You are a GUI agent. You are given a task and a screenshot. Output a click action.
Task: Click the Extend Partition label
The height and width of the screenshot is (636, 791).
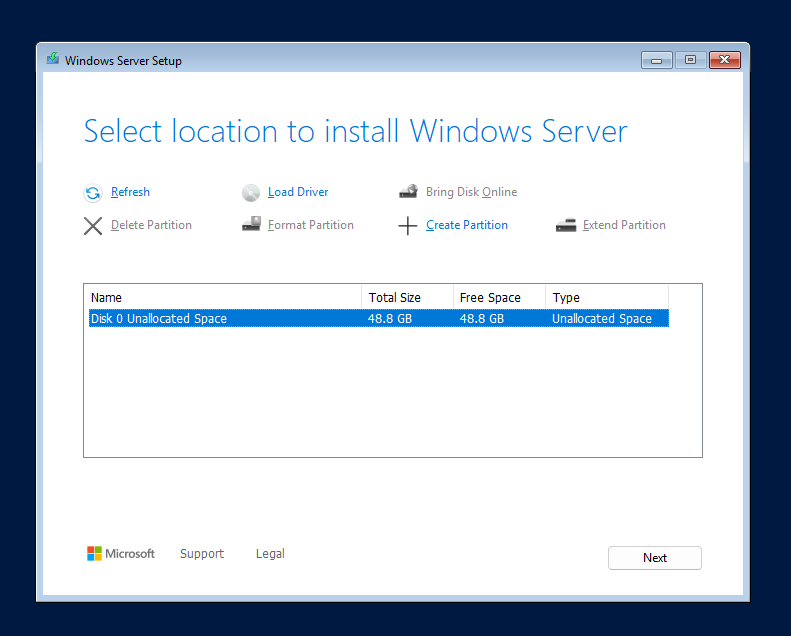[624, 225]
